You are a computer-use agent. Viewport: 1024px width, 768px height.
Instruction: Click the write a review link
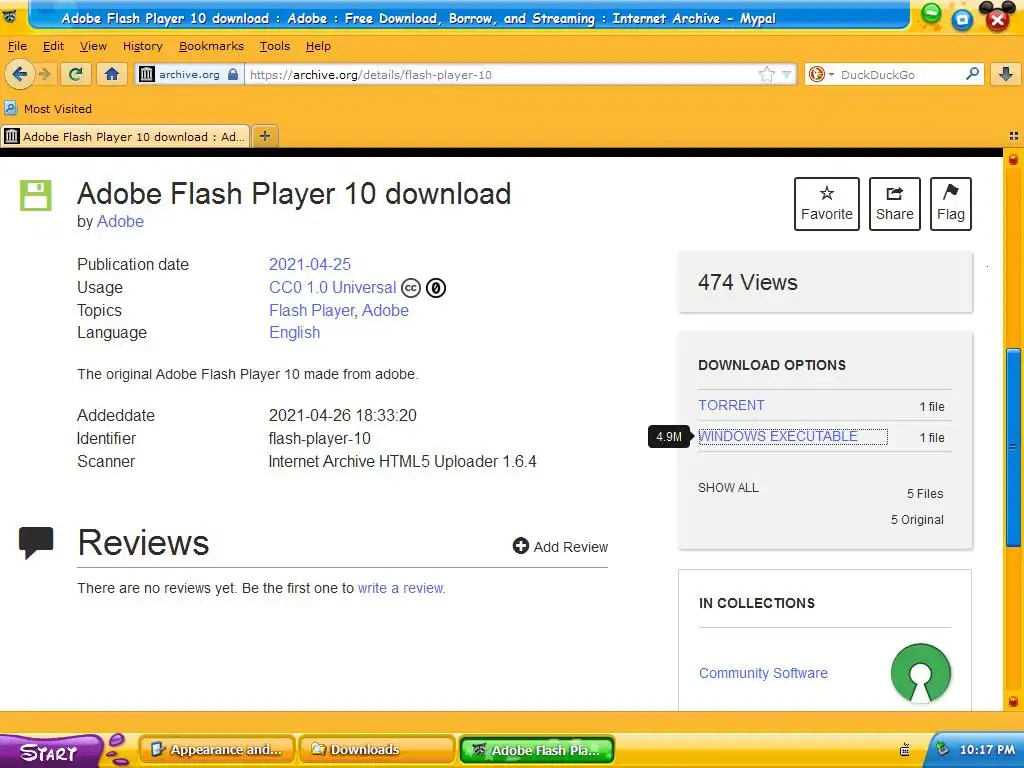401,588
